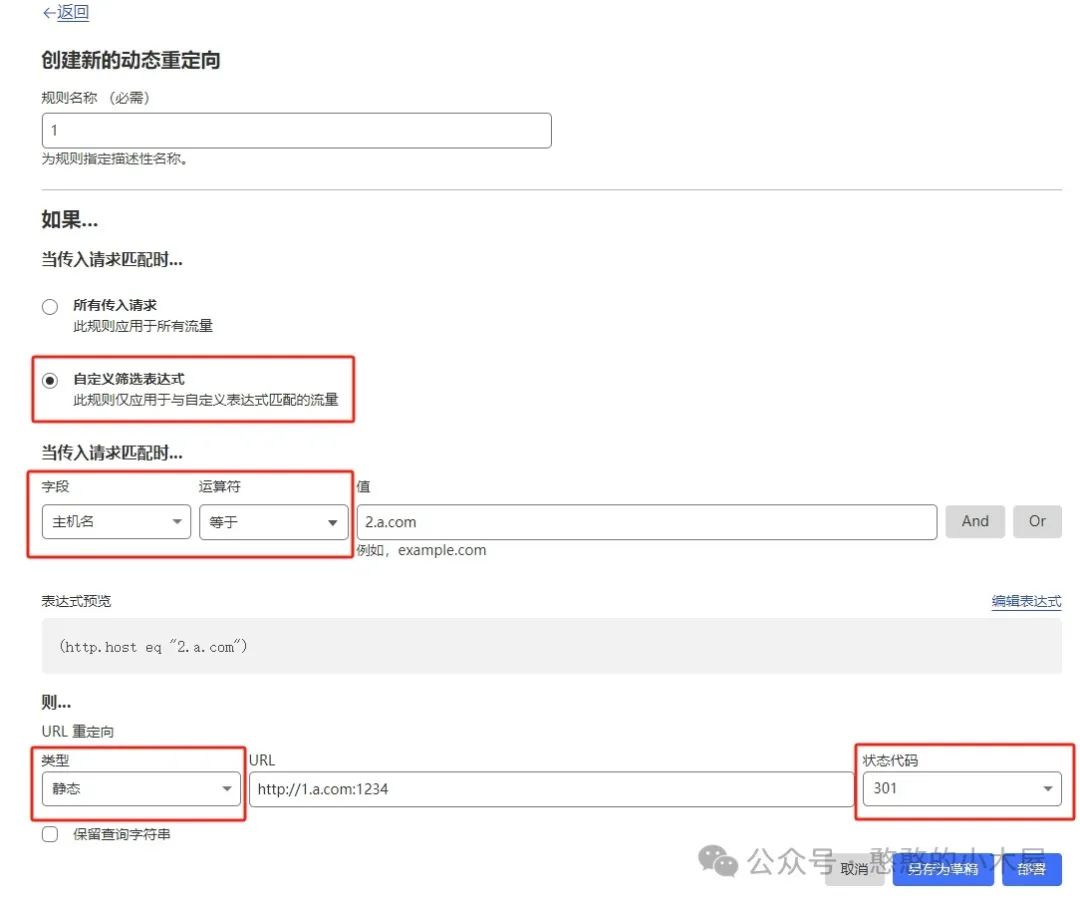
Task: Click the 值 field containing 2.a.com
Action: 646,522
